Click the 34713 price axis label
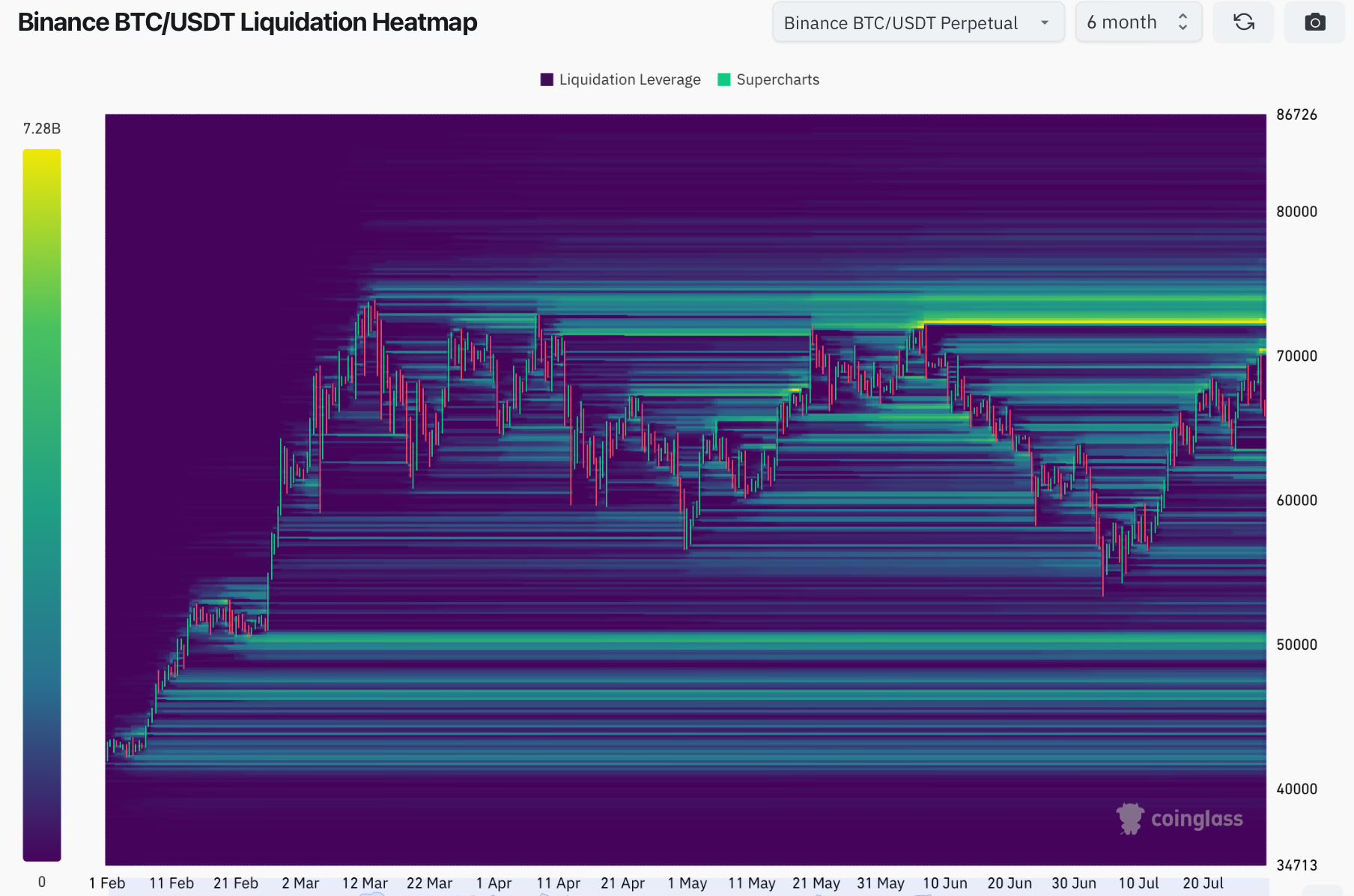The image size is (1354, 896). (x=1296, y=865)
